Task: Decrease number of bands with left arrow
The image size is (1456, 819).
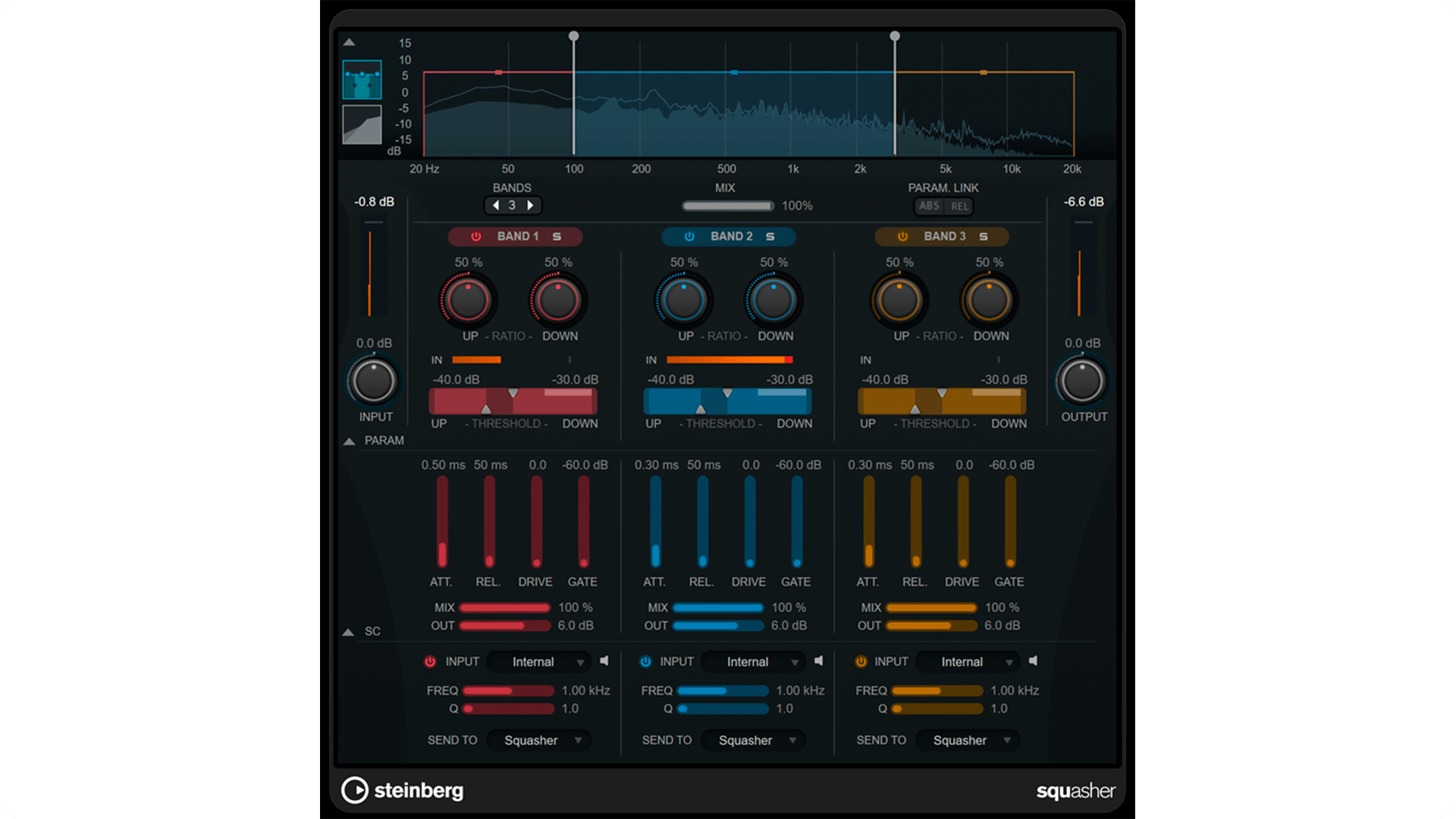Action: (x=496, y=206)
